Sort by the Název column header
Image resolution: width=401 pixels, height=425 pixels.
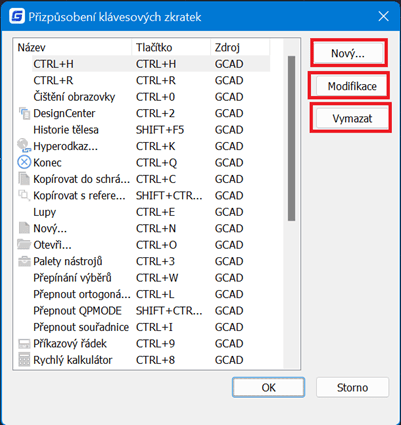coord(73,47)
